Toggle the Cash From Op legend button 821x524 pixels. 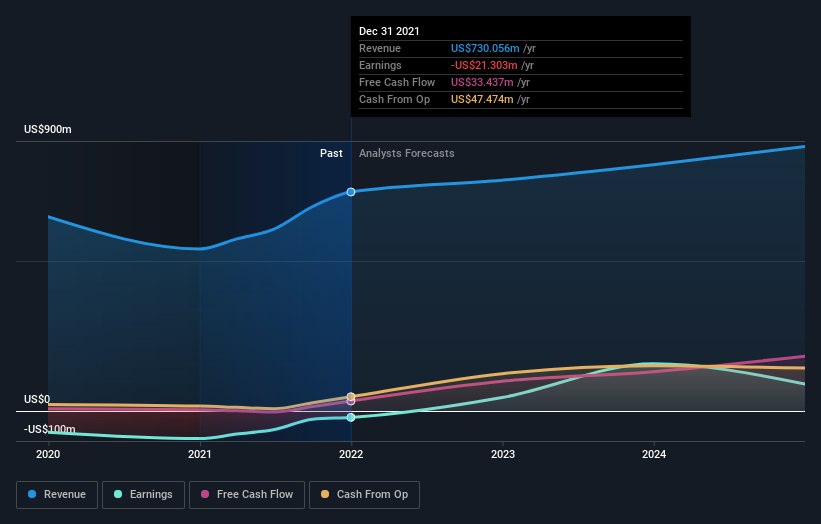tap(364, 495)
